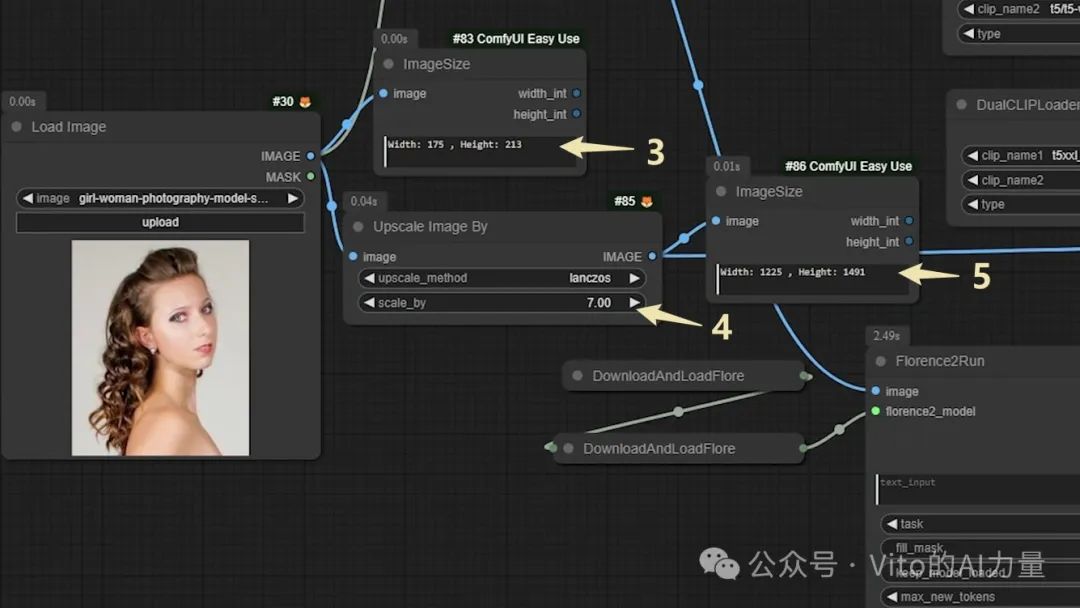1080x608 pixels.
Task: Click width_int output socket on node #86
Action: [909, 221]
